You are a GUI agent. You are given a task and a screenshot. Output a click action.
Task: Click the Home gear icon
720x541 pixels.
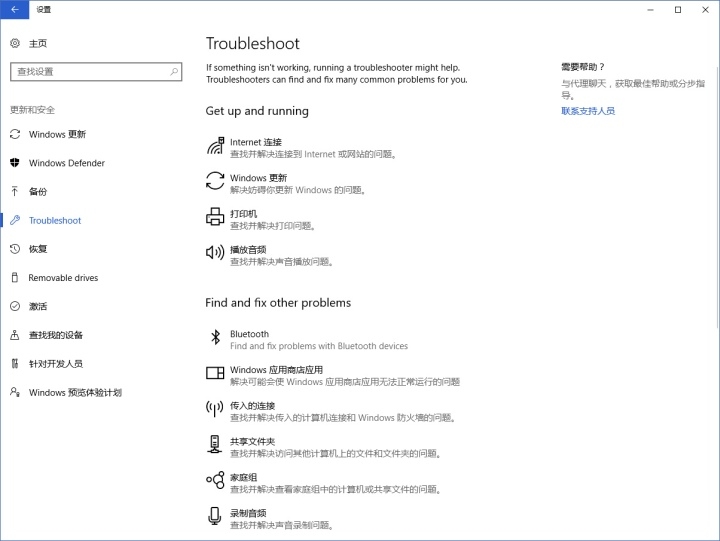[15, 43]
